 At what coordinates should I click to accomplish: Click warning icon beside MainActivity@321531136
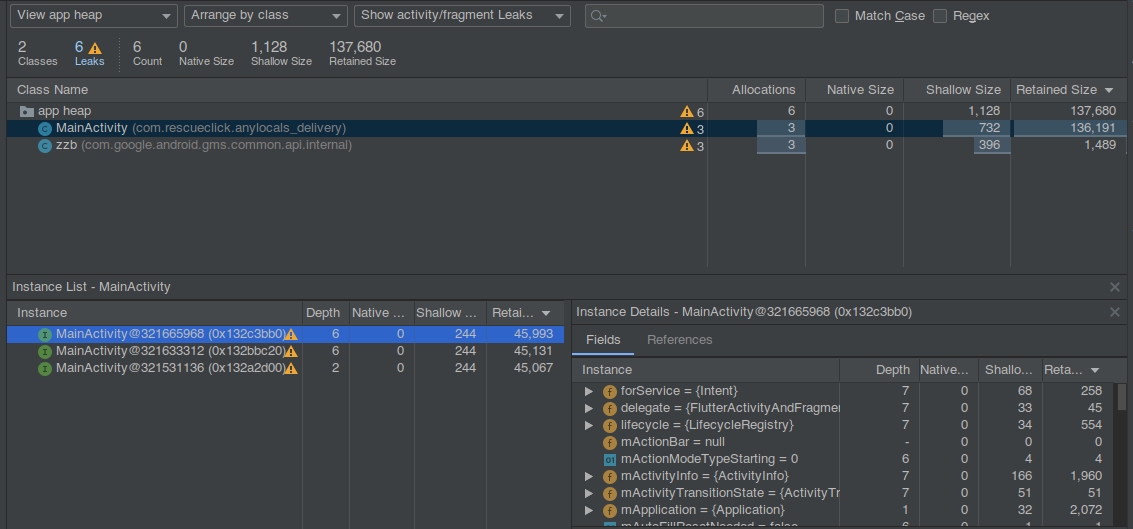pyautogui.click(x=291, y=369)
